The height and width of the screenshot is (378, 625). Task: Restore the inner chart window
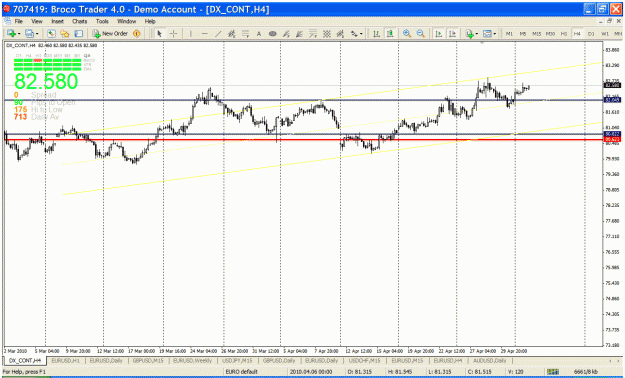[x=609, y=21]
